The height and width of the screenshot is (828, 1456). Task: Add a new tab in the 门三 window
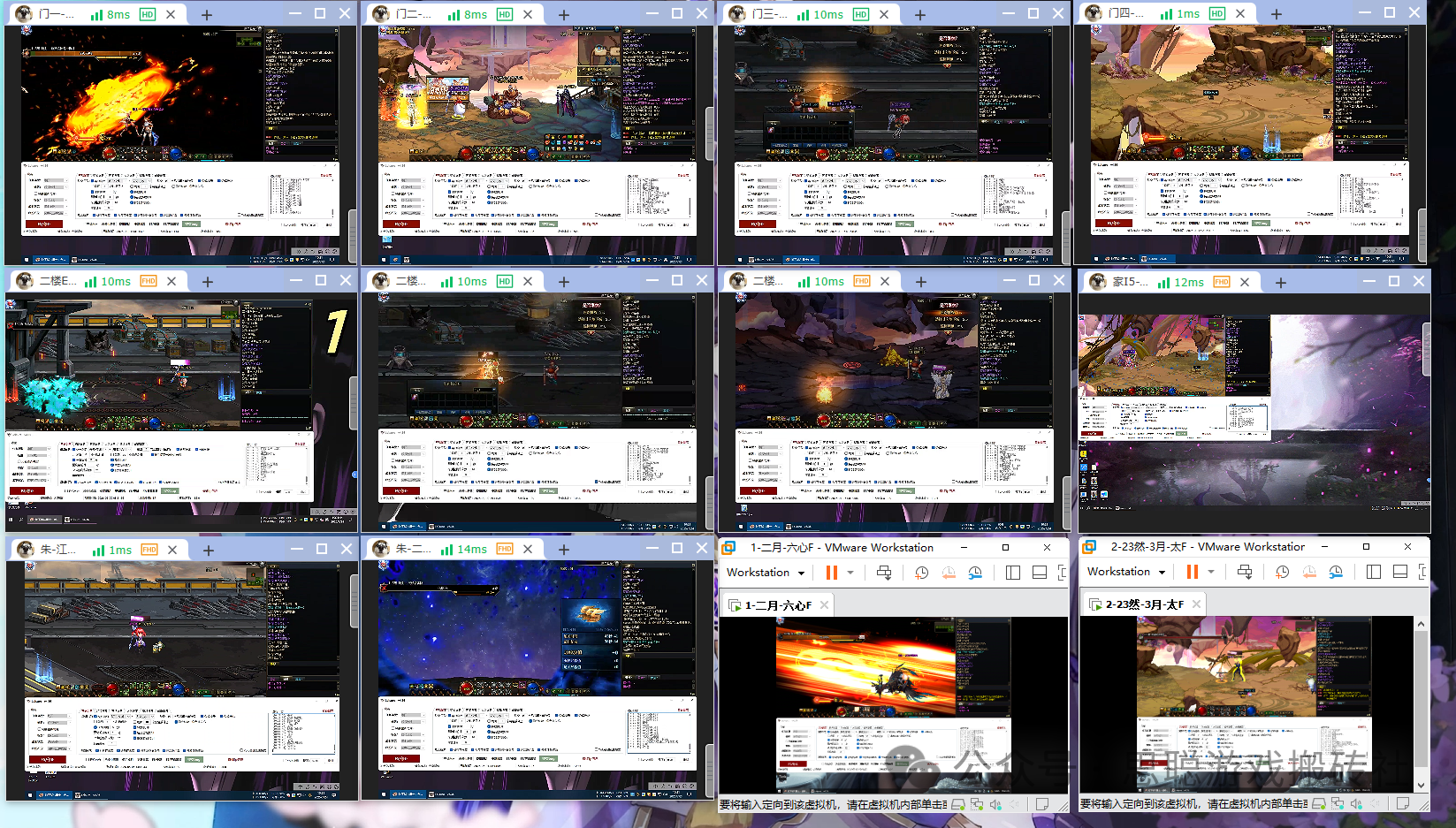click(920, 15)
